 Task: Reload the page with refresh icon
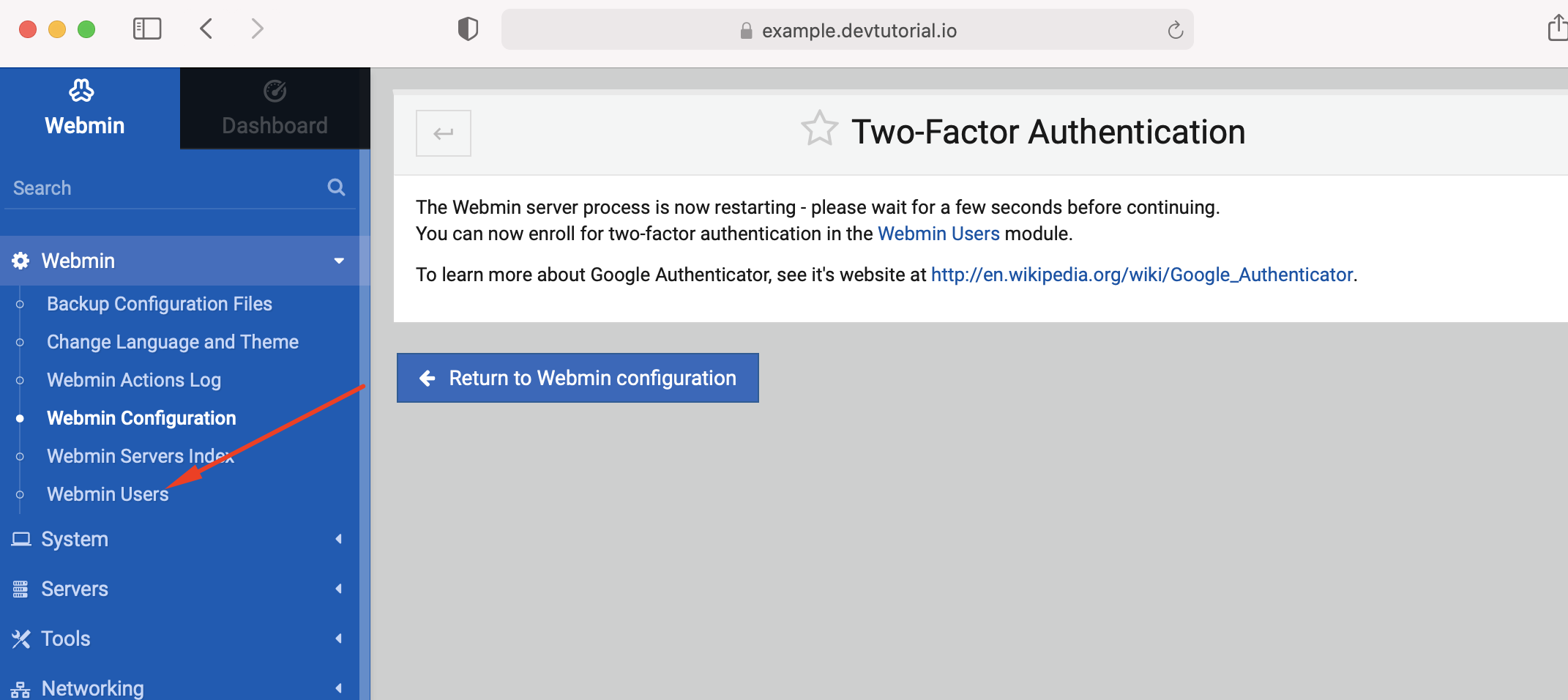[1175, 30]
